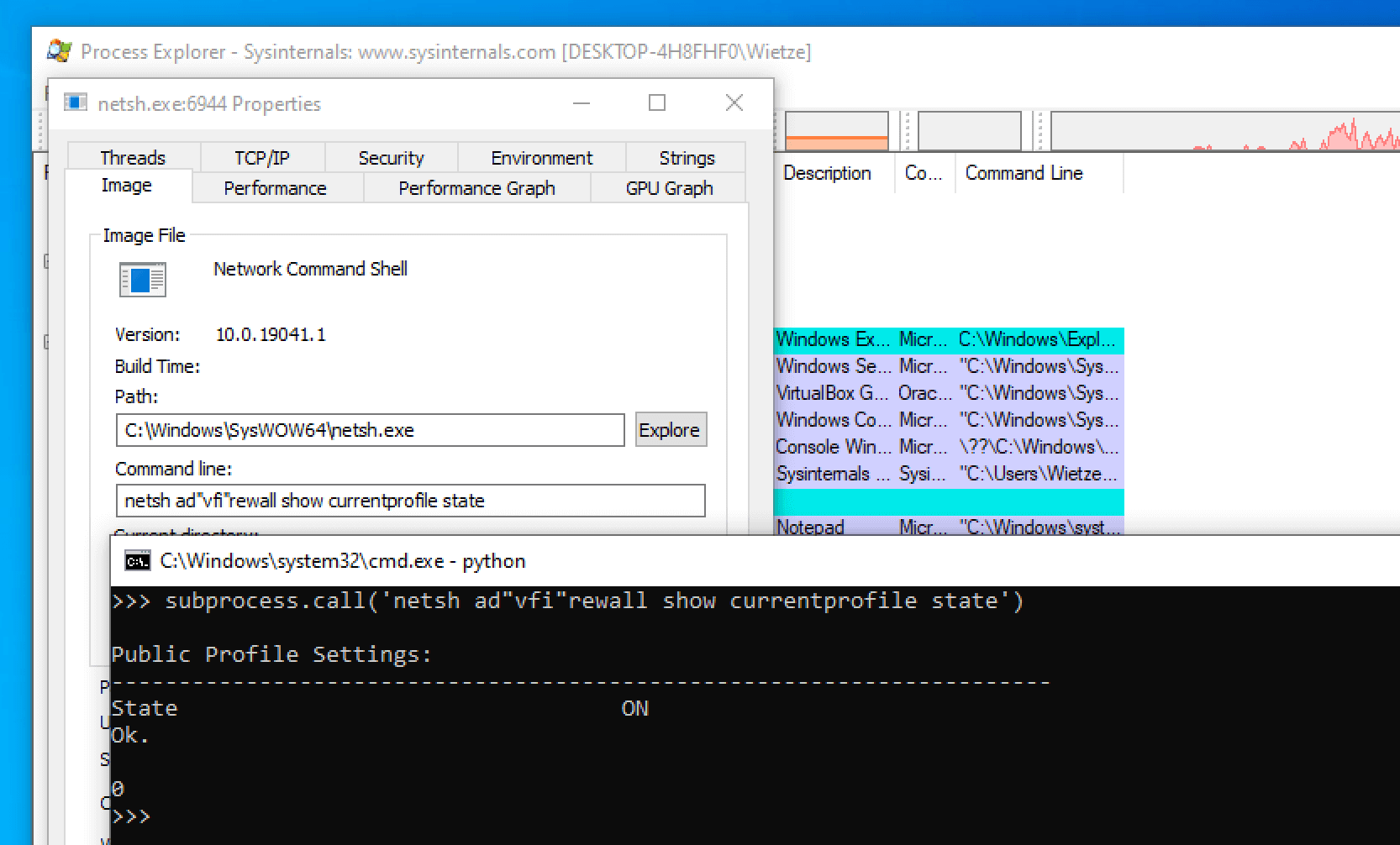This screenshot has width=1400, height=845.
Task: Click the State ON line in console
Action: click(x=380, y=708)
